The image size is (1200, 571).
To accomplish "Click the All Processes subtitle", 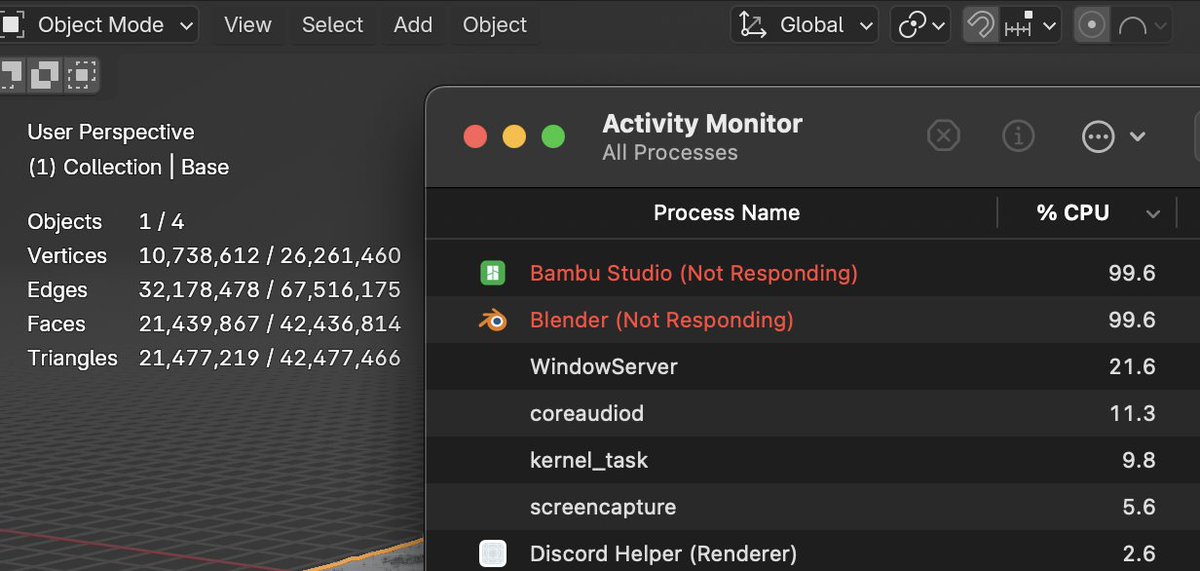I will tap(670, 153).
